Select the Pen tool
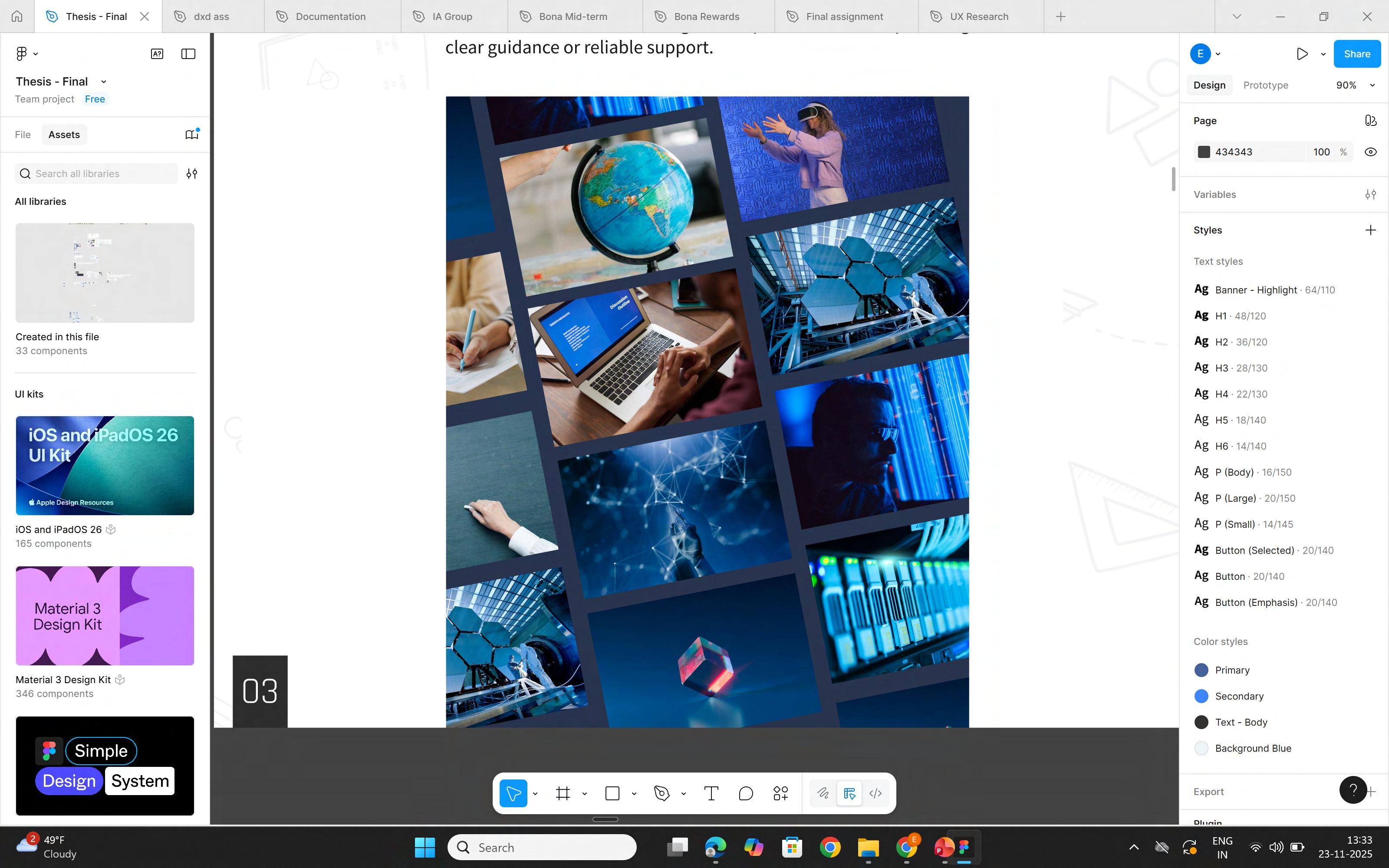Image resolution: width=1389 pixels, height=868 pixels. click(x=661, y=793)
